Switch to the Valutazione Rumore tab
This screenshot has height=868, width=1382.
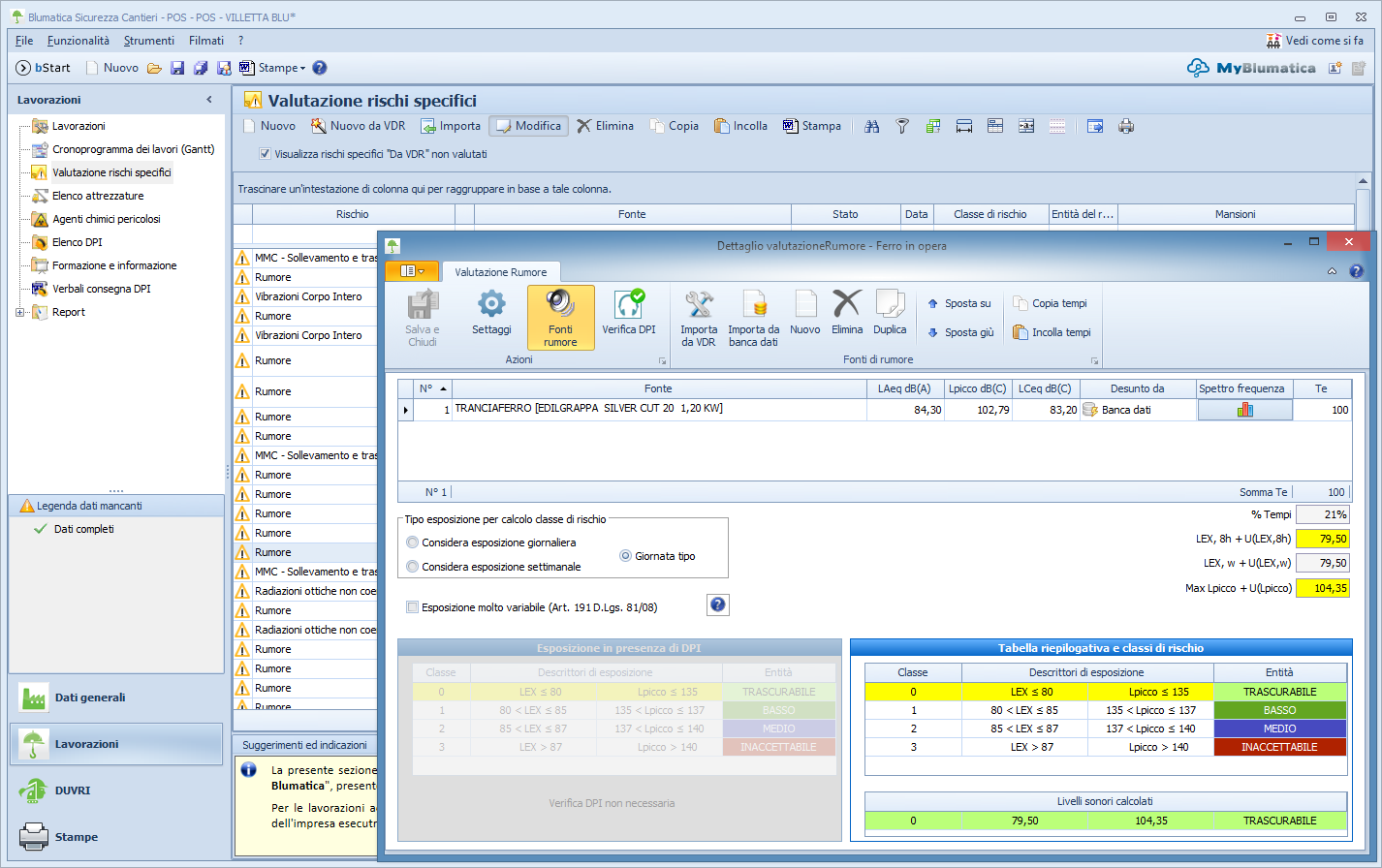[500, 272]
